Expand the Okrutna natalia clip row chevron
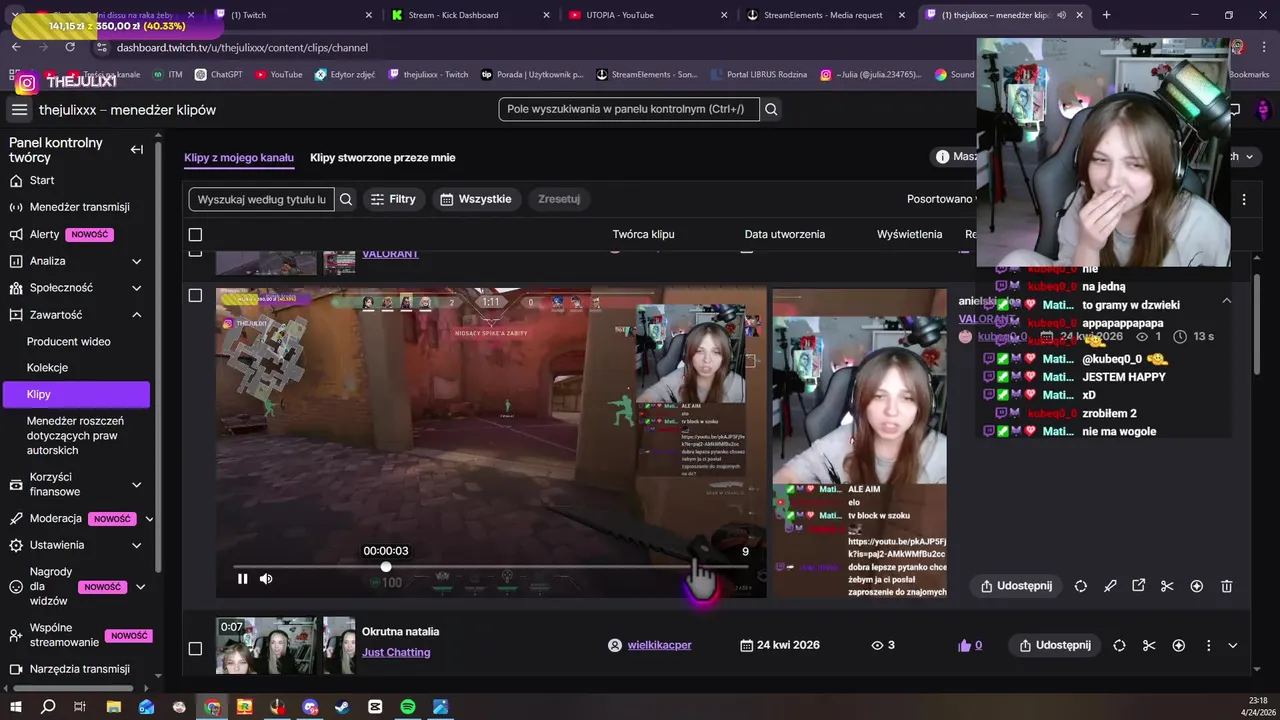The width and height of the screenshot is (1280, 720). [1233, 646]
